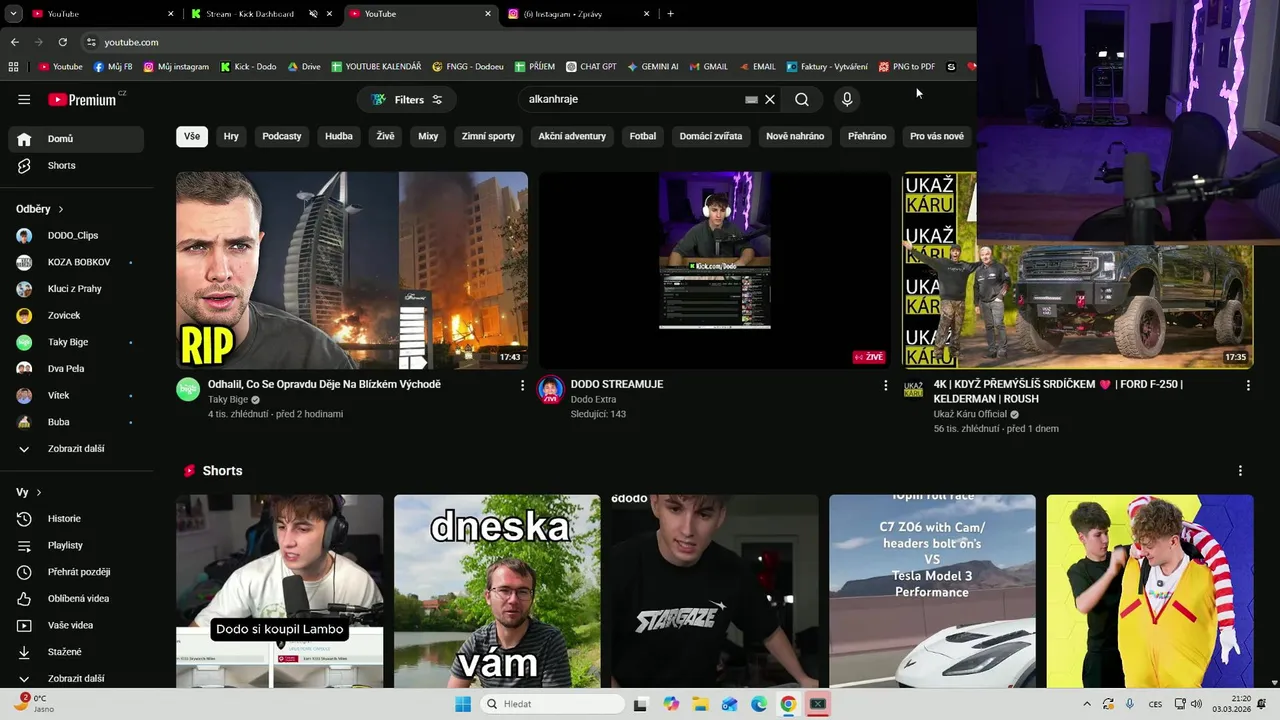Select the Akční adventury chip
Viewport: 1280px width, 720px height.
[x=572, y=136]
